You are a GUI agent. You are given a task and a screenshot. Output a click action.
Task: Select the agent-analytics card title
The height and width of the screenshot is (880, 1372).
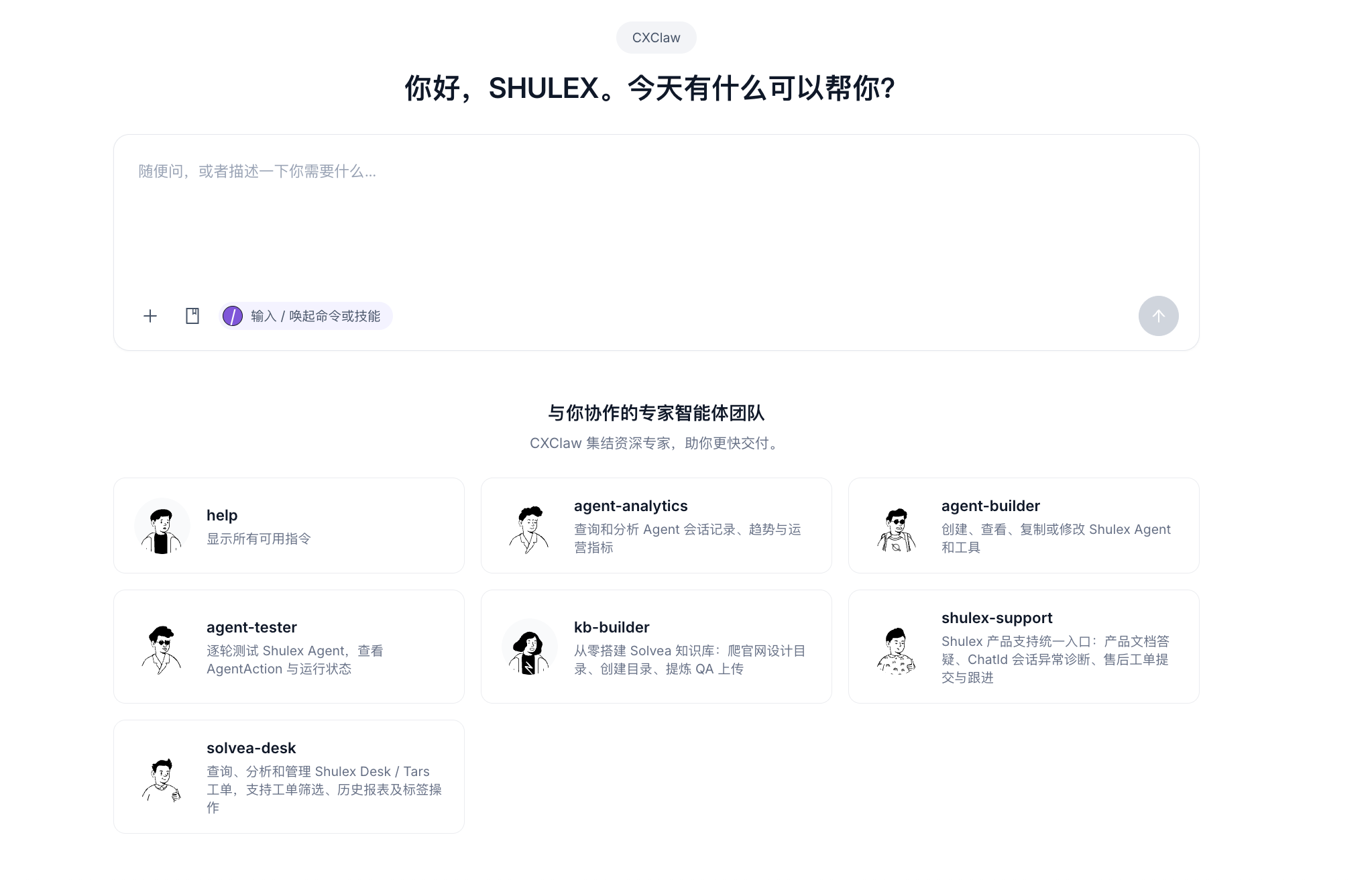coord(630,506)
